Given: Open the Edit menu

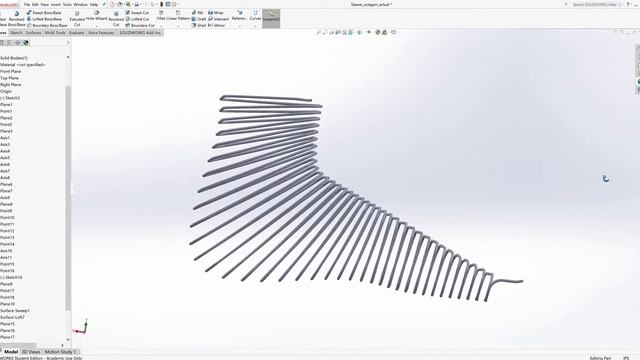Looking at the screenshot, I should coord(35,4).
